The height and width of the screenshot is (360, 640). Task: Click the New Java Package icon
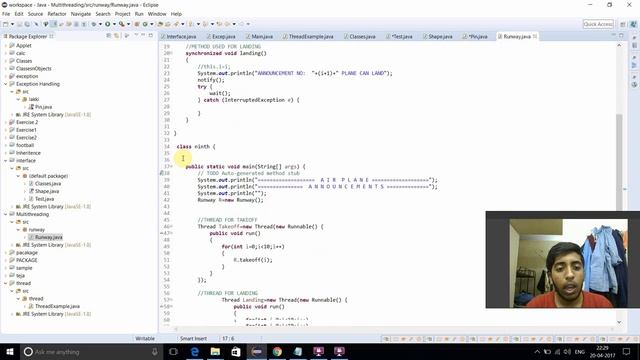point(137,24)
